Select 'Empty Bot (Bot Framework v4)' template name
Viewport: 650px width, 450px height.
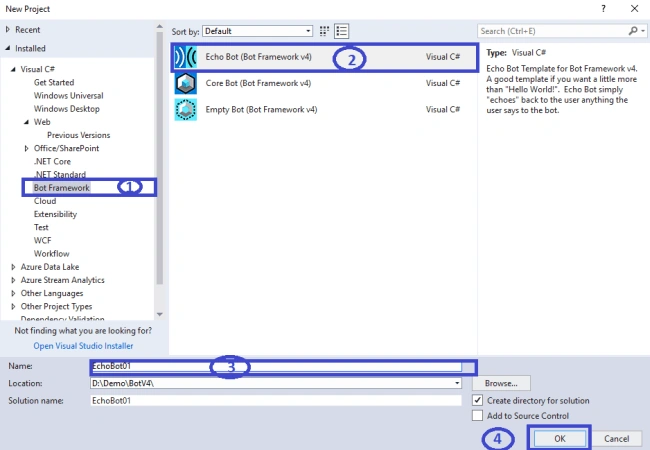pos(262,110)
